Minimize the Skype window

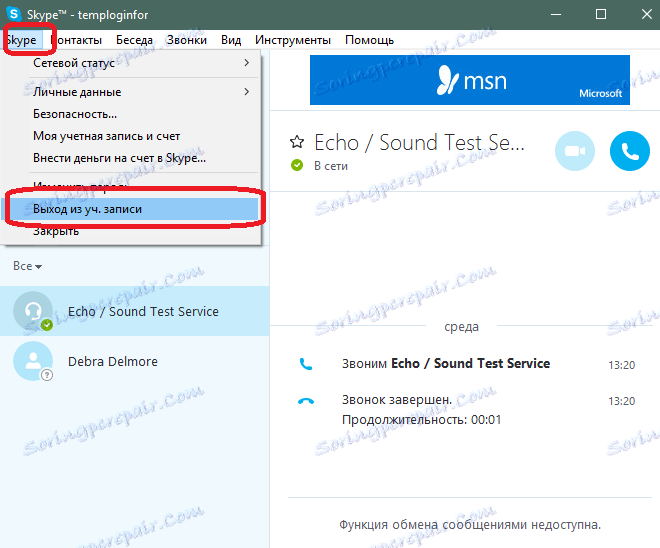pos(556,14)
